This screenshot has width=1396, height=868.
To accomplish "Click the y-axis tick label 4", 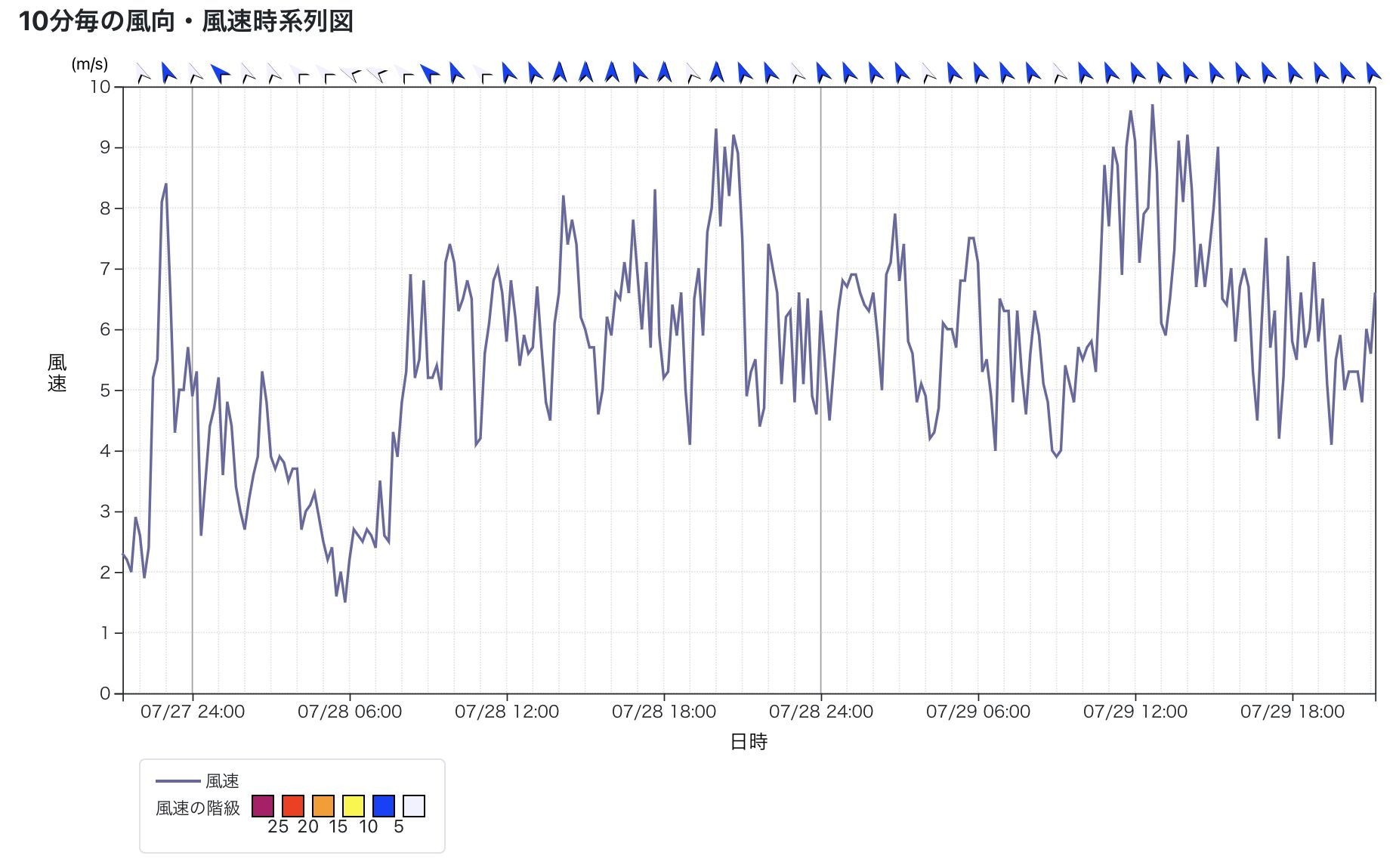I will coord(106,451).
